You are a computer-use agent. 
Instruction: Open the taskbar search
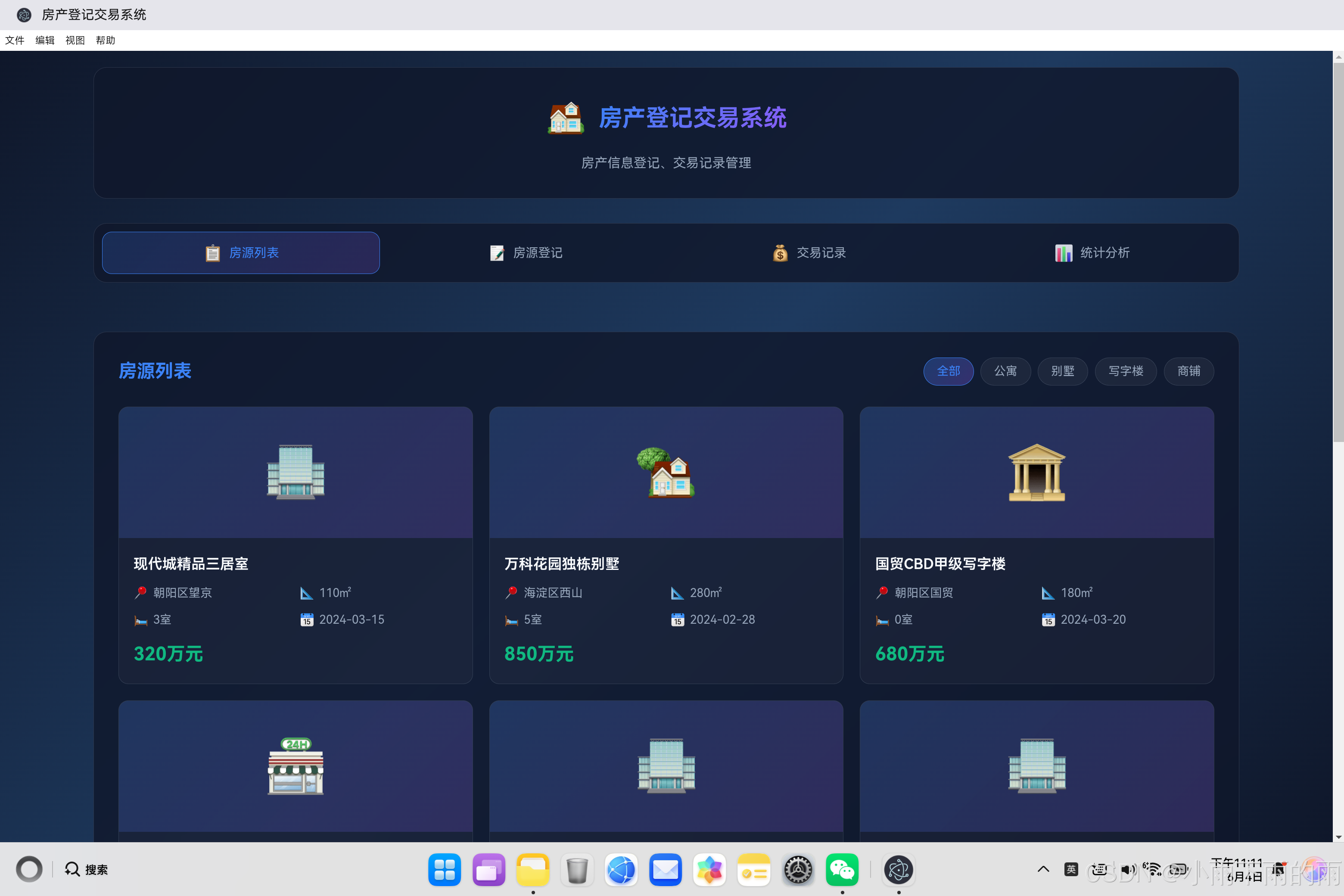pos(86,869)
